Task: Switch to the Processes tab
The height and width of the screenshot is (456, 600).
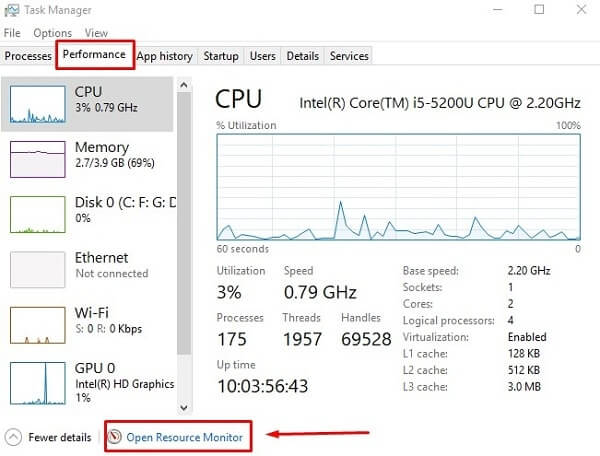Action: pos(28,56)
